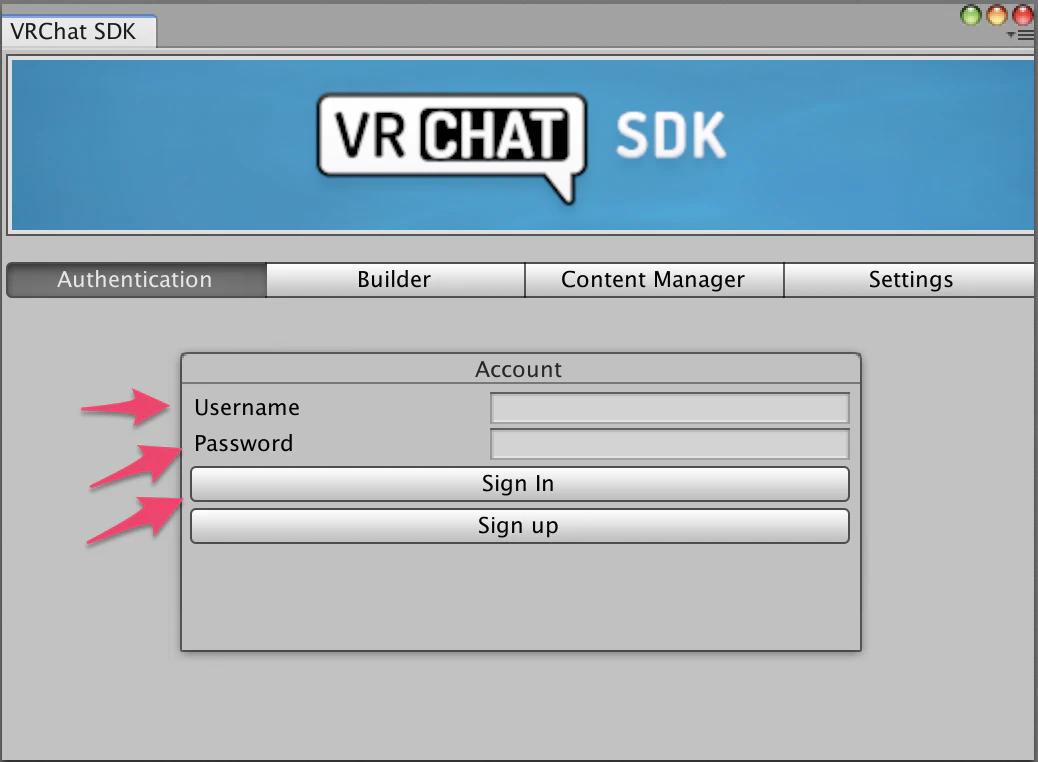Open the window options menu icon
This screenshot has width=1038, height=762.
tap(1021, 35)
